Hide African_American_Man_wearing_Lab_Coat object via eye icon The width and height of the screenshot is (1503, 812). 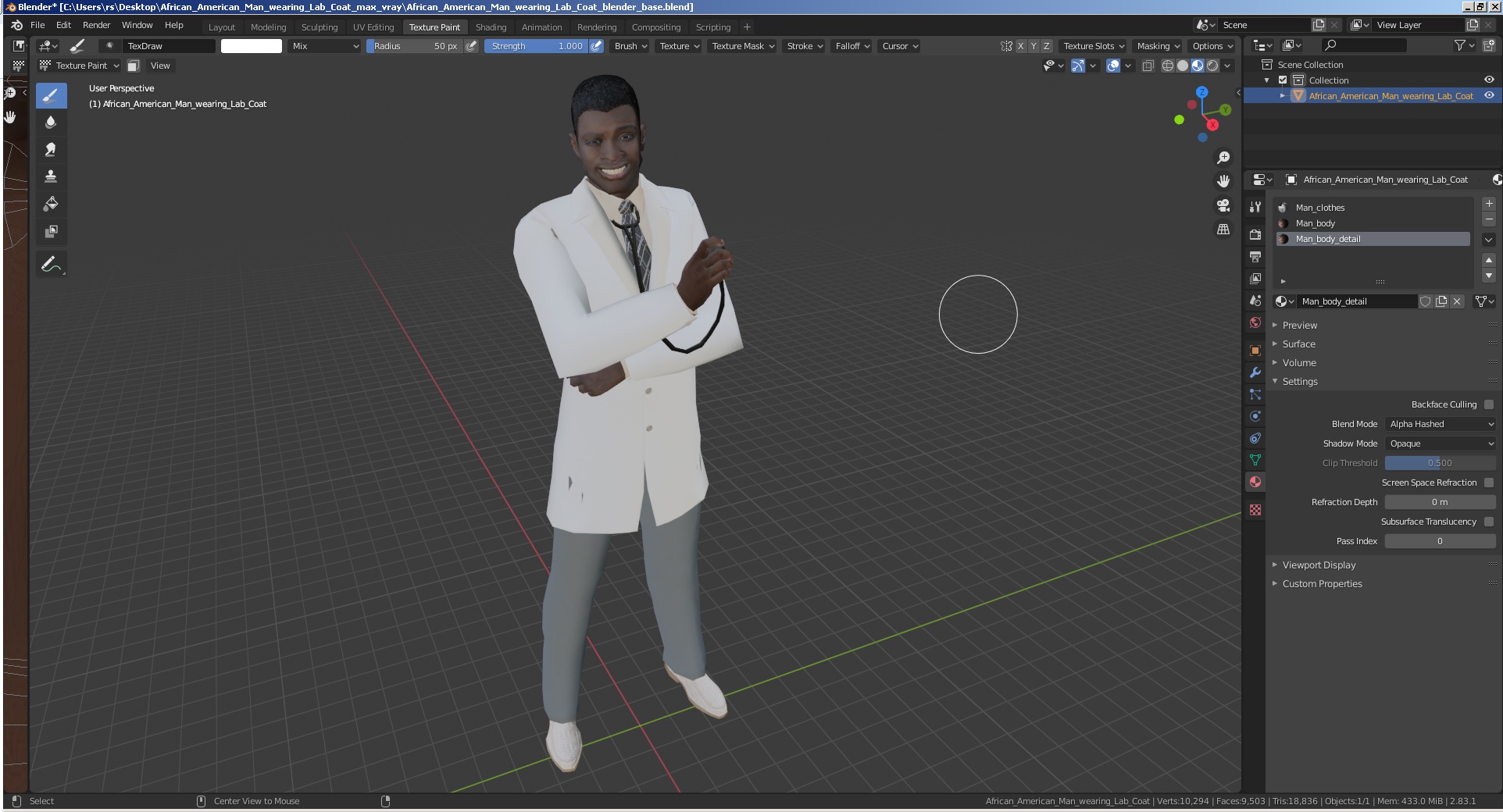click(x=1489, y=96)
